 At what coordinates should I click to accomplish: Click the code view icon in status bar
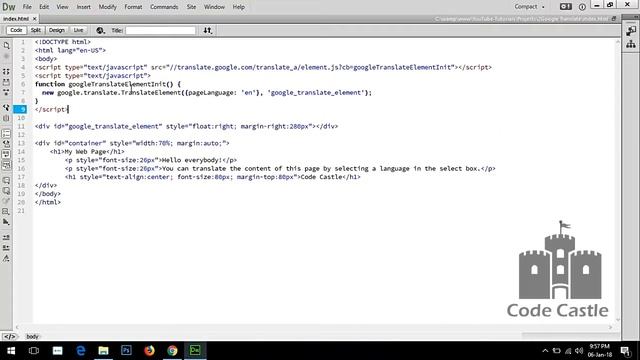coord(9,337)
